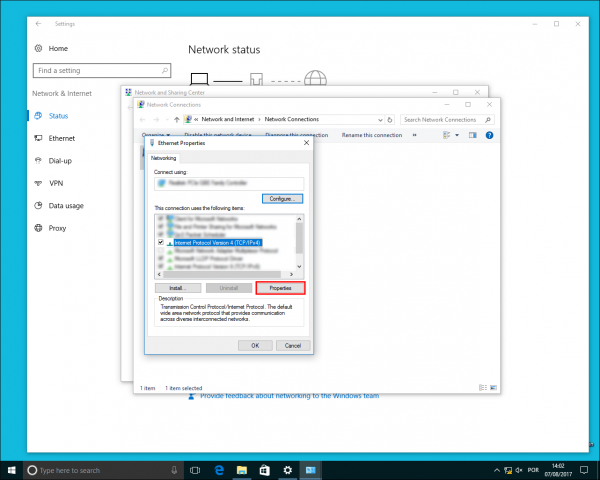
Task: Select Internet Protocol Version 4 (TCP/IPv4) item
Action: point(218,243)
